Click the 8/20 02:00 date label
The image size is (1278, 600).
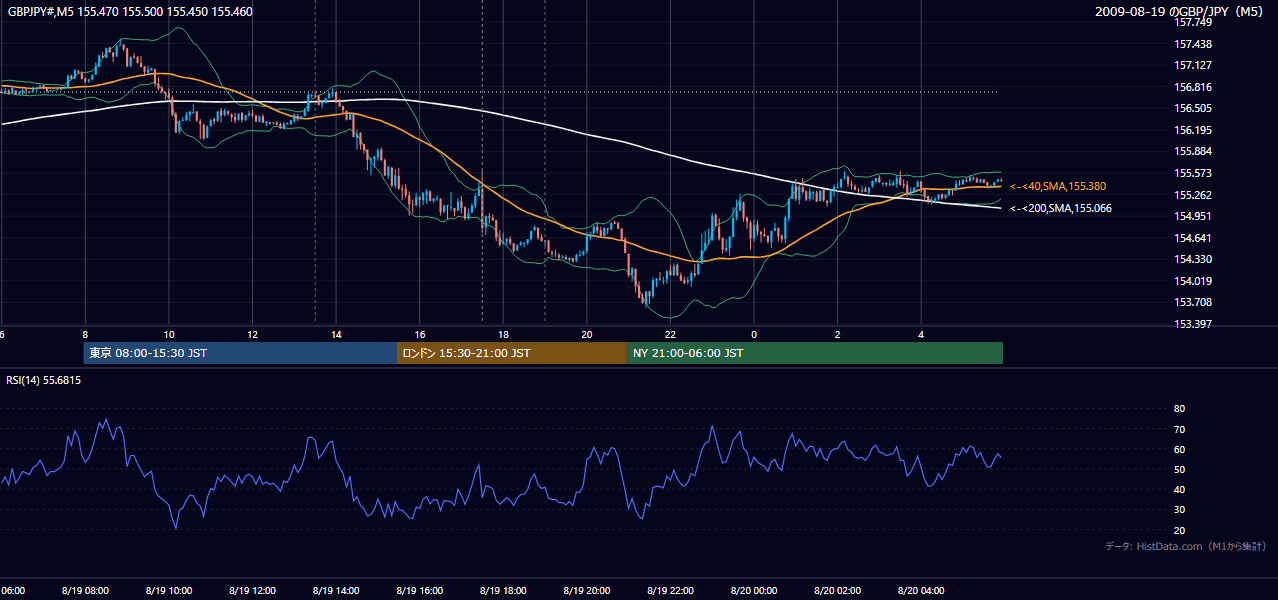[837, 590]
